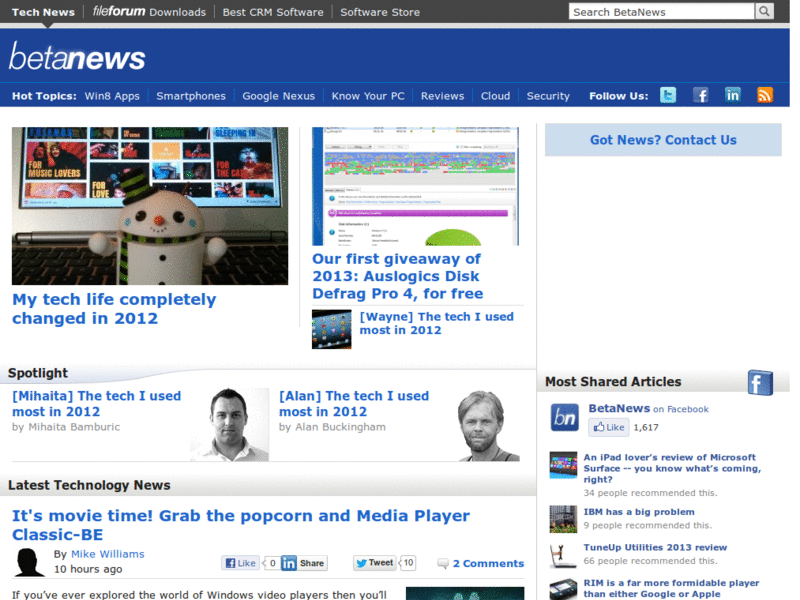Open the BetaNews Twitter profile icon
The height and width of the screenshot is (600, 800).
[668, 95]
